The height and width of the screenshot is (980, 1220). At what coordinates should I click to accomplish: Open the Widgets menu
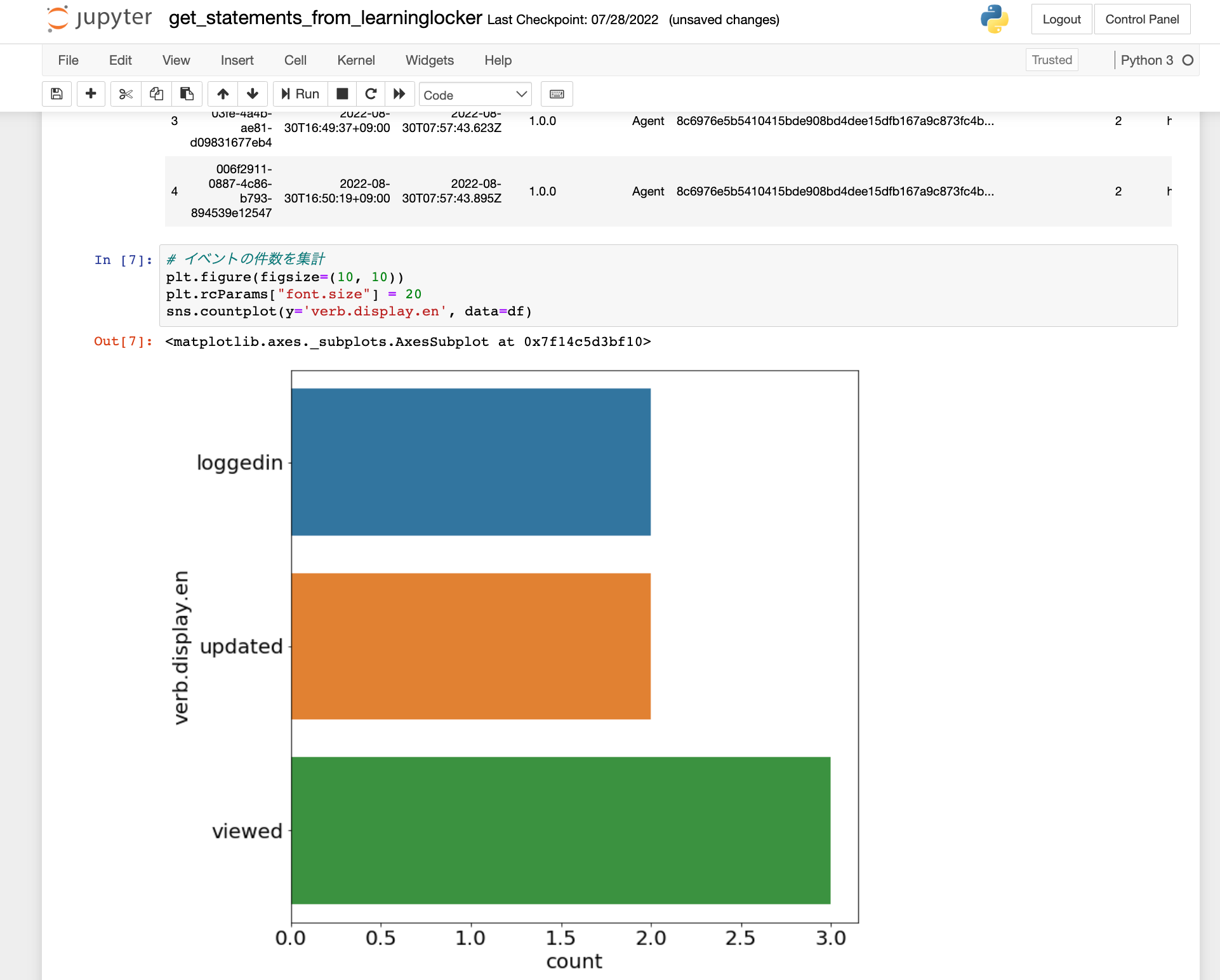coord(429,60)
